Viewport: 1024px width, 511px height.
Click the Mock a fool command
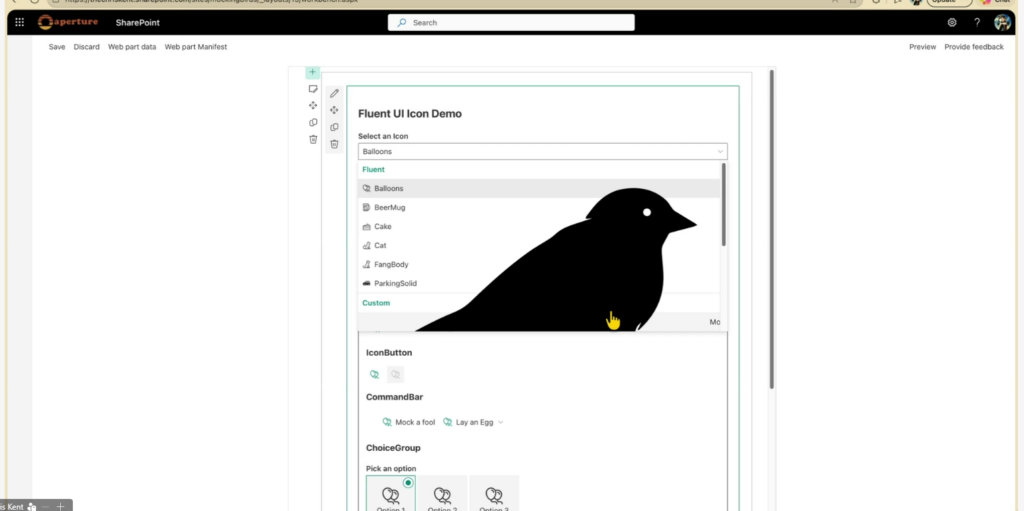click(x=409, y=422)
